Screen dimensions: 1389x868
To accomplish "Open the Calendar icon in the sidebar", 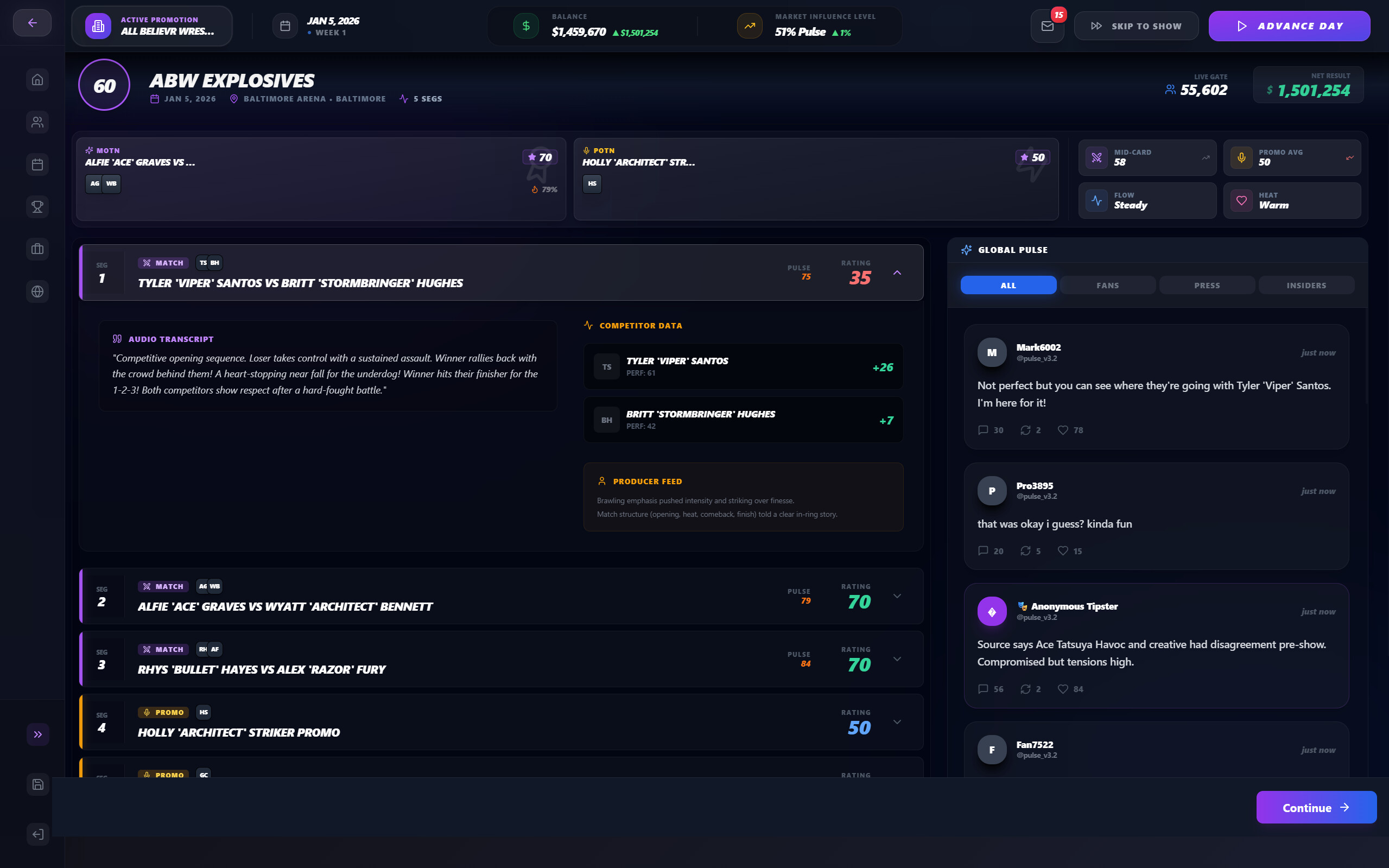I will pos(37,164).
